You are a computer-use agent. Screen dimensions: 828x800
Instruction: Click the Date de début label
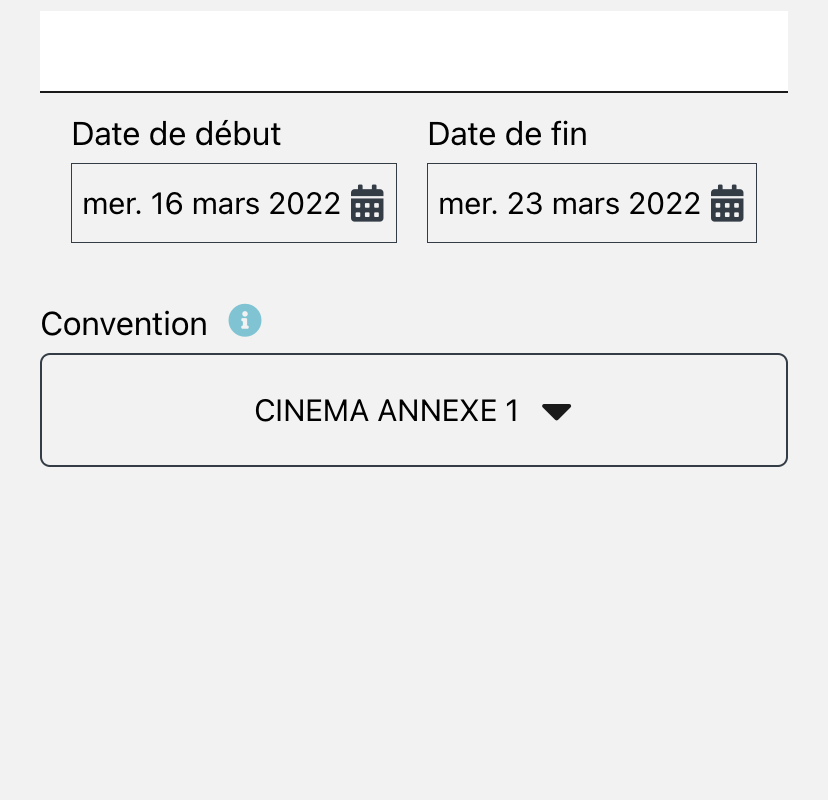[176, 134]
